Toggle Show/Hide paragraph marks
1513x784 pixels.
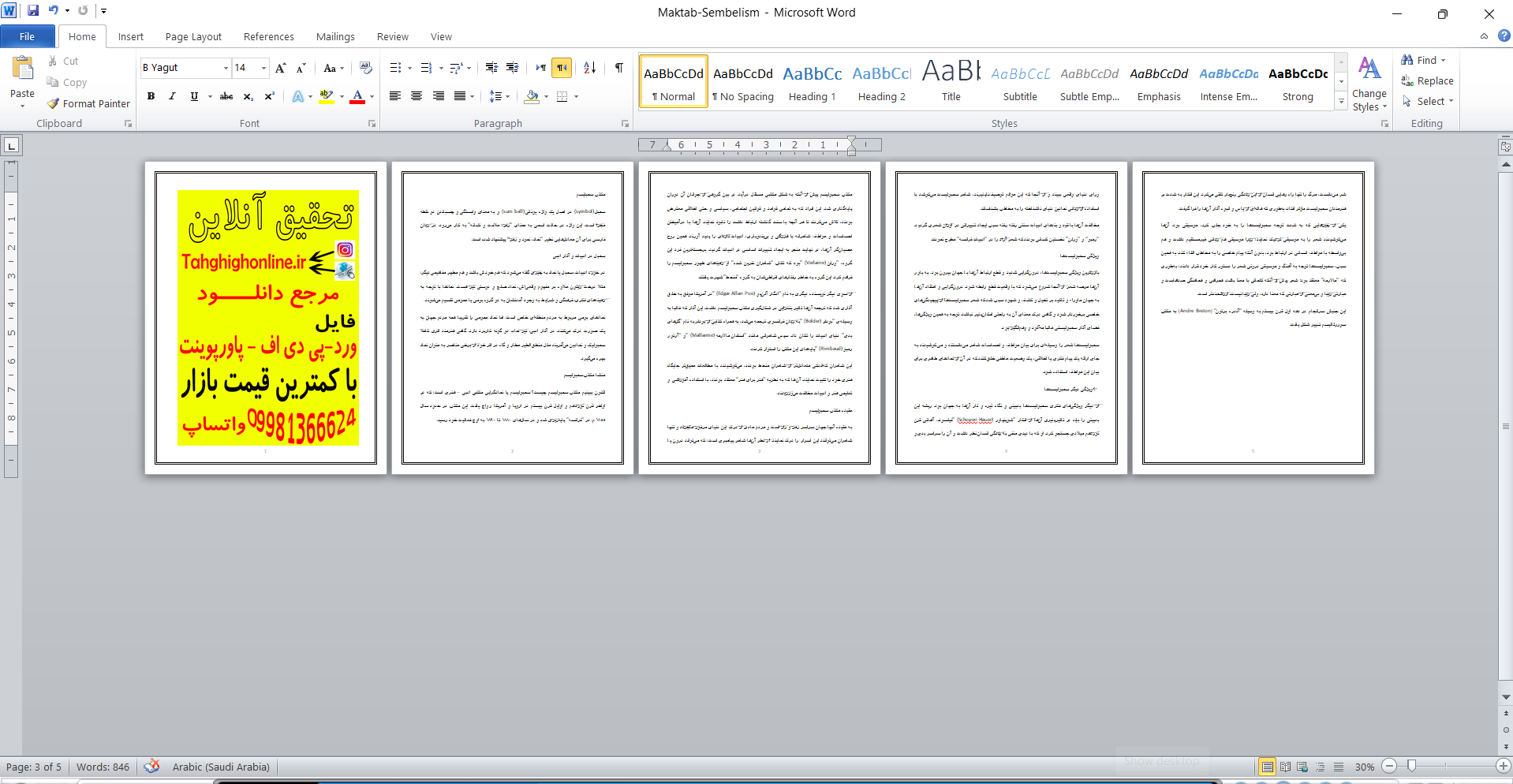point(619,68)
